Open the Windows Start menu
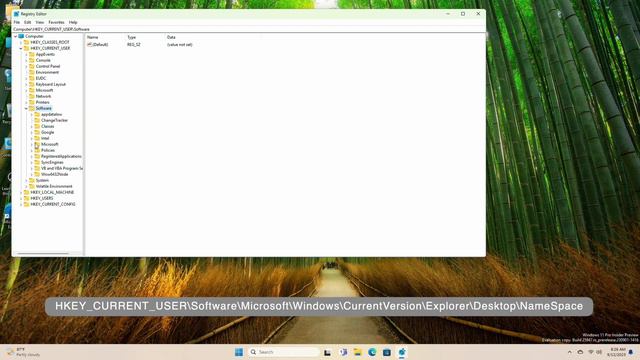 [x=239, y=352]
